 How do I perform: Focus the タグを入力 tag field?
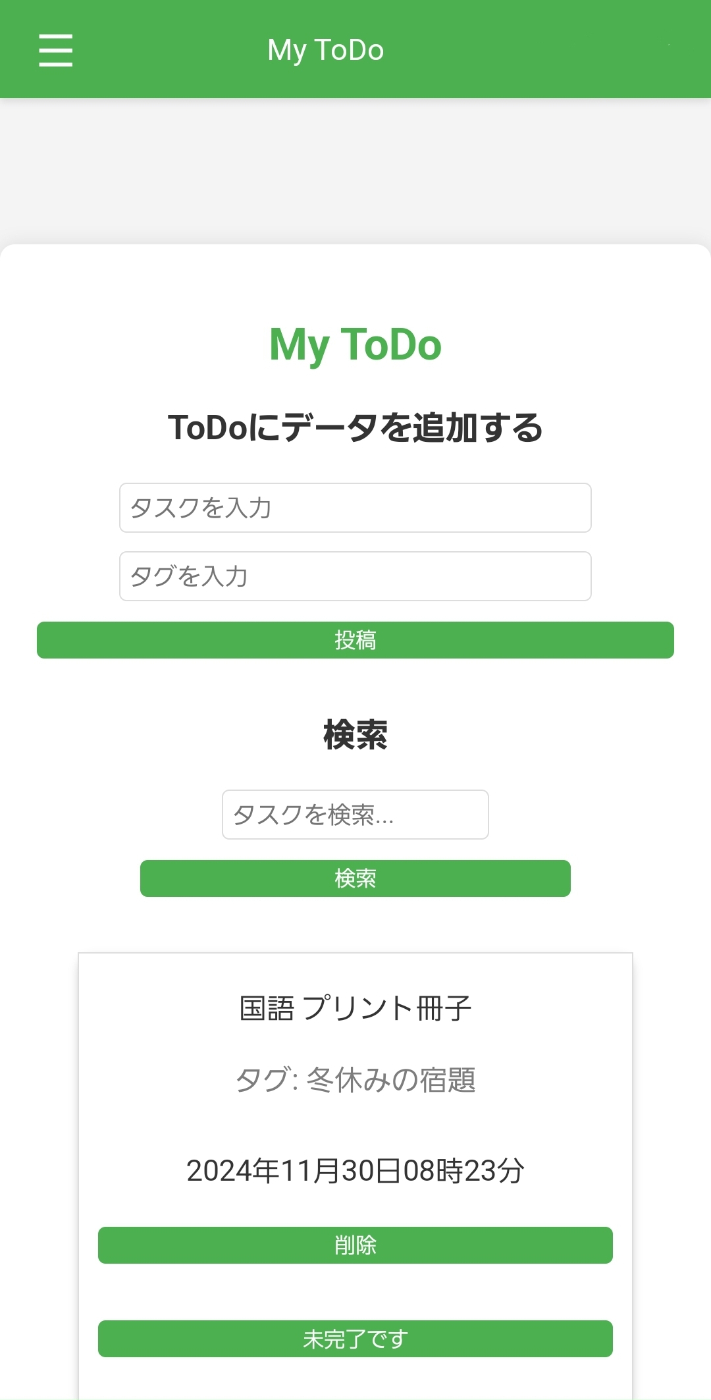click(355, 576)
